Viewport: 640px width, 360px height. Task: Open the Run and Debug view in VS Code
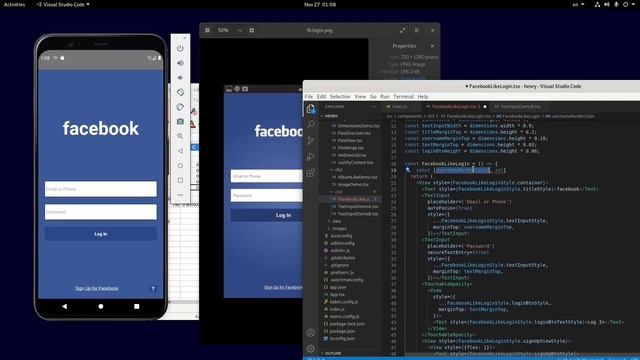tap(311, 157)
